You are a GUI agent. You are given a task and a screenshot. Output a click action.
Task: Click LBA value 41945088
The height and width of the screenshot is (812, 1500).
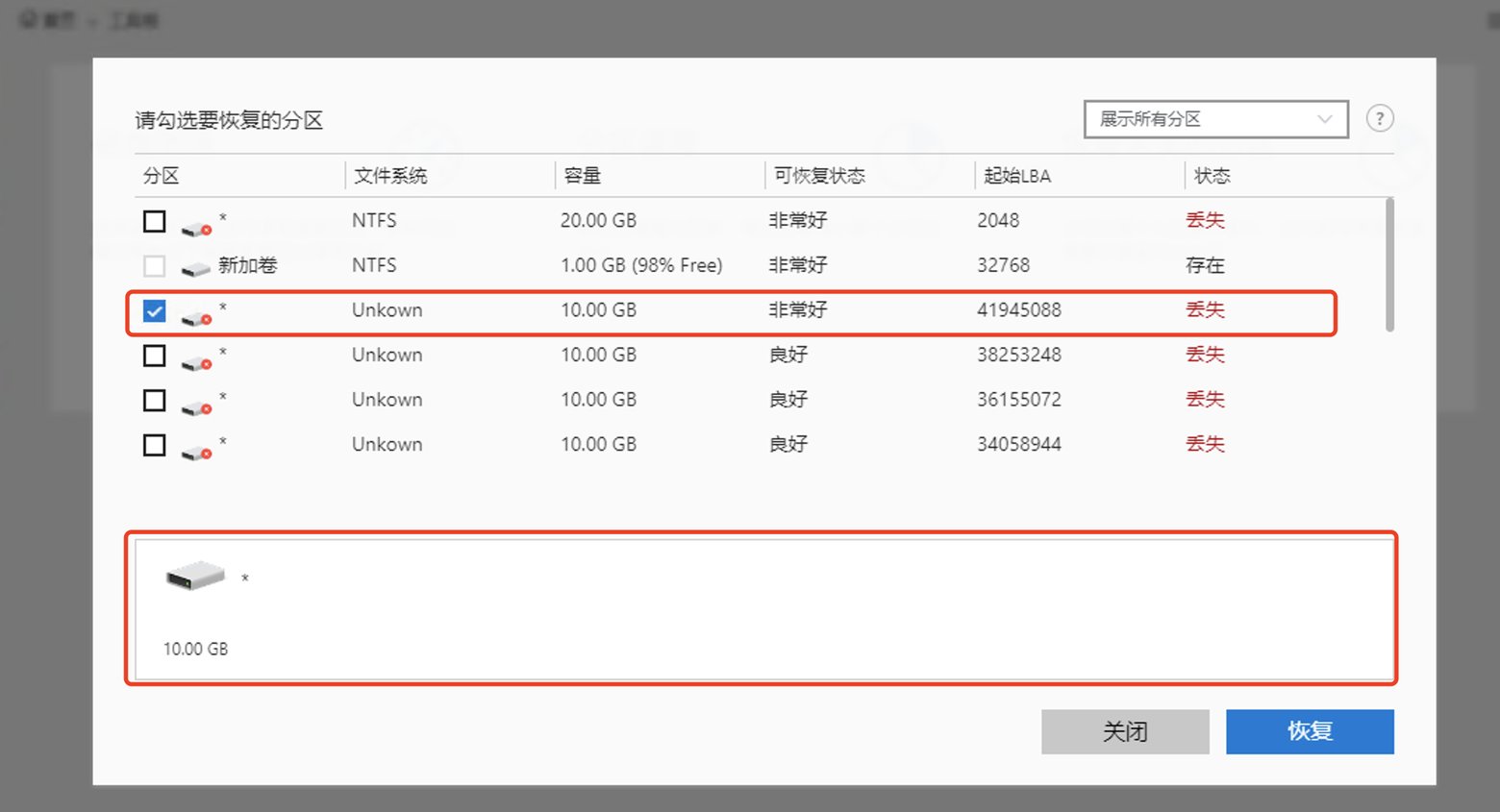click(1019, 310)
